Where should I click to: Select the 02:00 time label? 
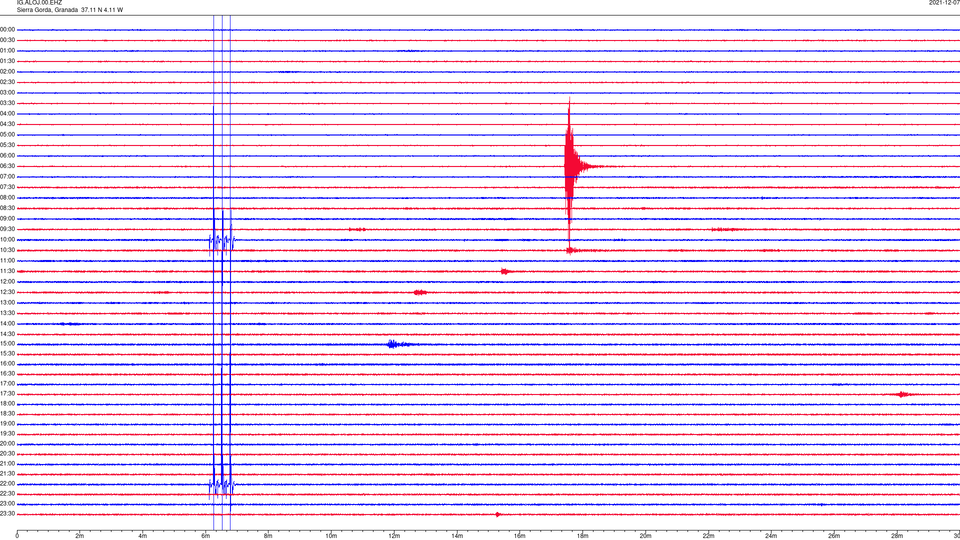pos(8,72)
